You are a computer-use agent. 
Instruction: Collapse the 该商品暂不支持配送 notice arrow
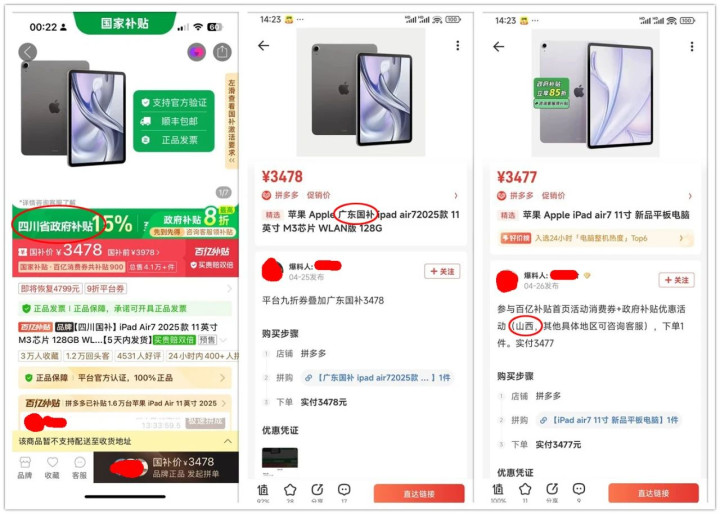[228, 441]
